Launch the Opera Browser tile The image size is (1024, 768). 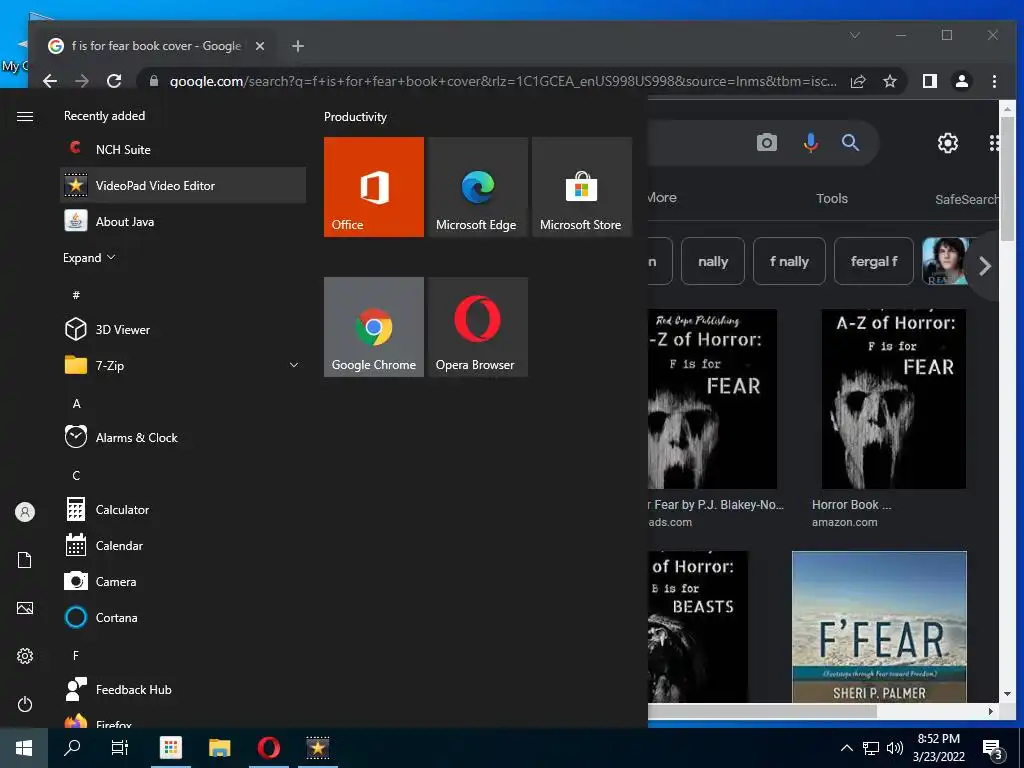[x=477, y=327]
